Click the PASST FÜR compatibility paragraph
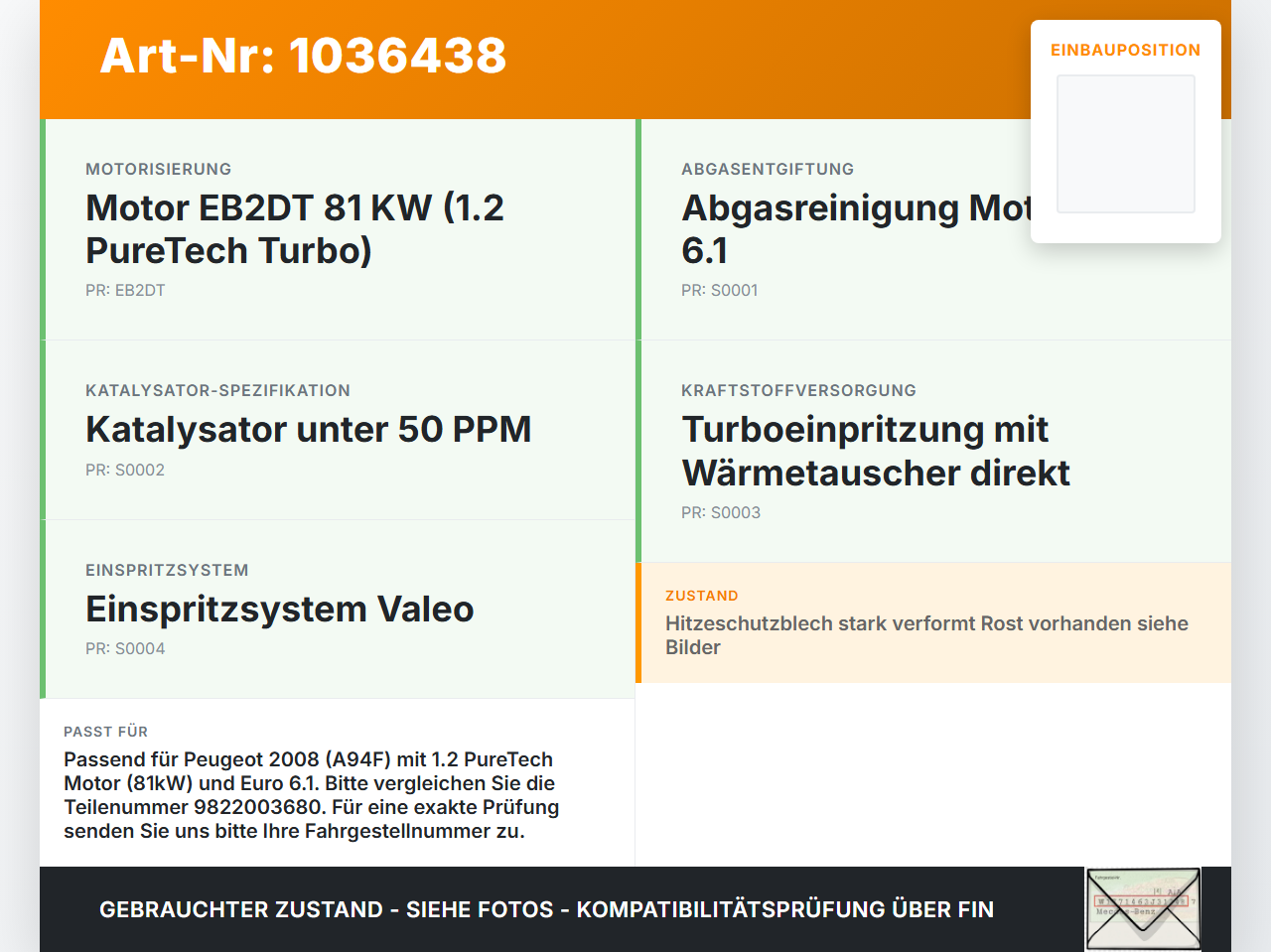The image size is (1271, 952). tap(312, 795)
